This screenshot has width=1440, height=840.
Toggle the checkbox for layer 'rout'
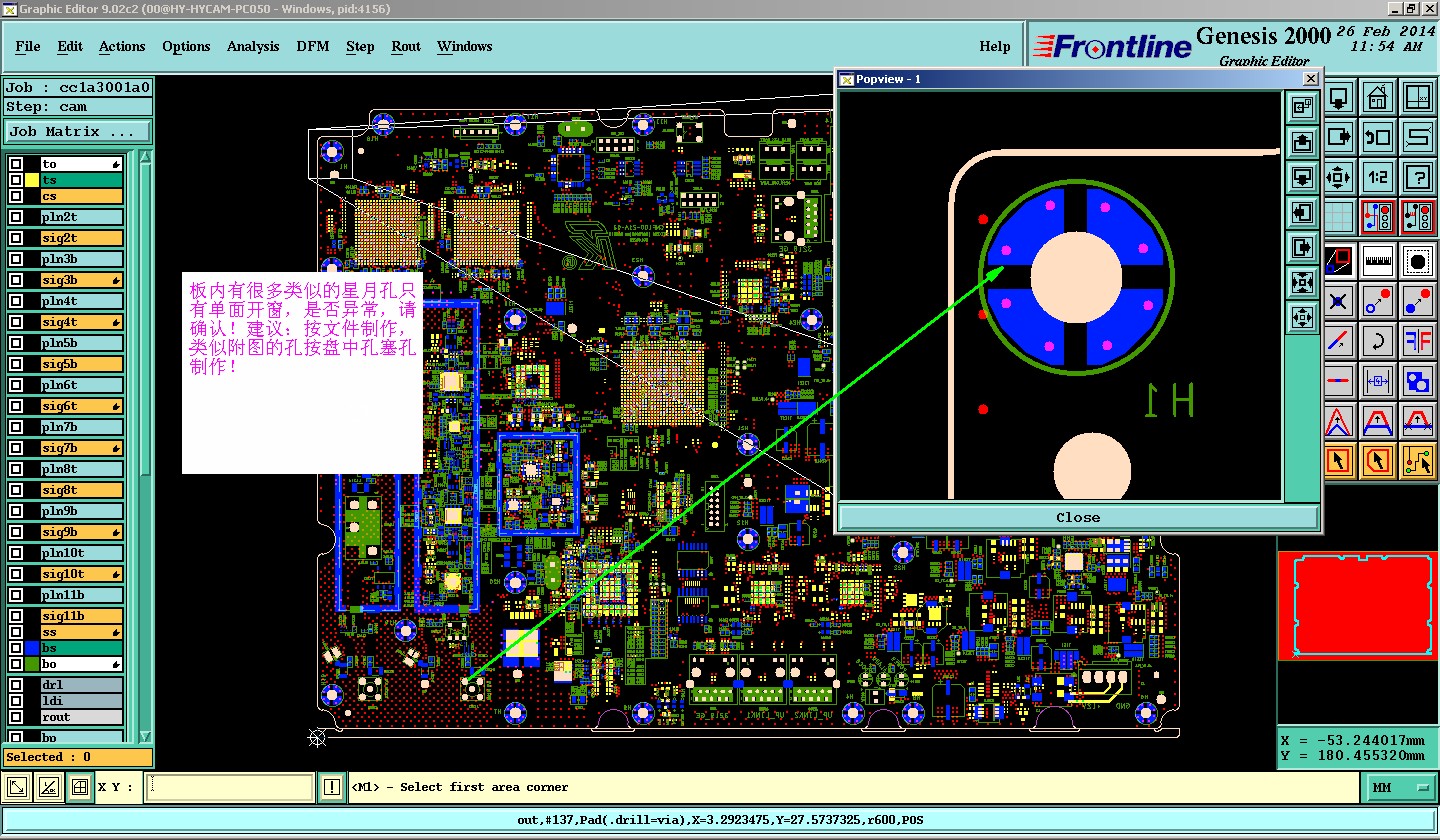pyautogui.click(x=16, y=717)
